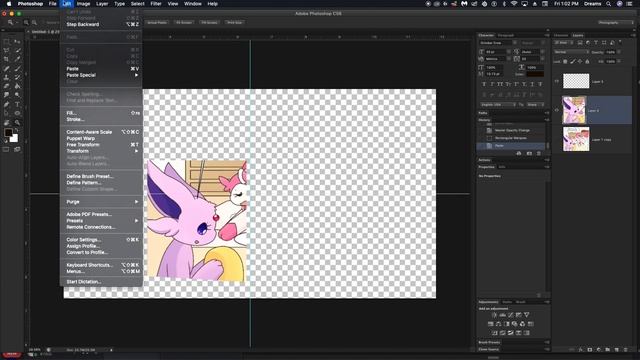Open the layer Fill dropdown
This screenshot has width=640, height=360.
(x=619, y=62)
